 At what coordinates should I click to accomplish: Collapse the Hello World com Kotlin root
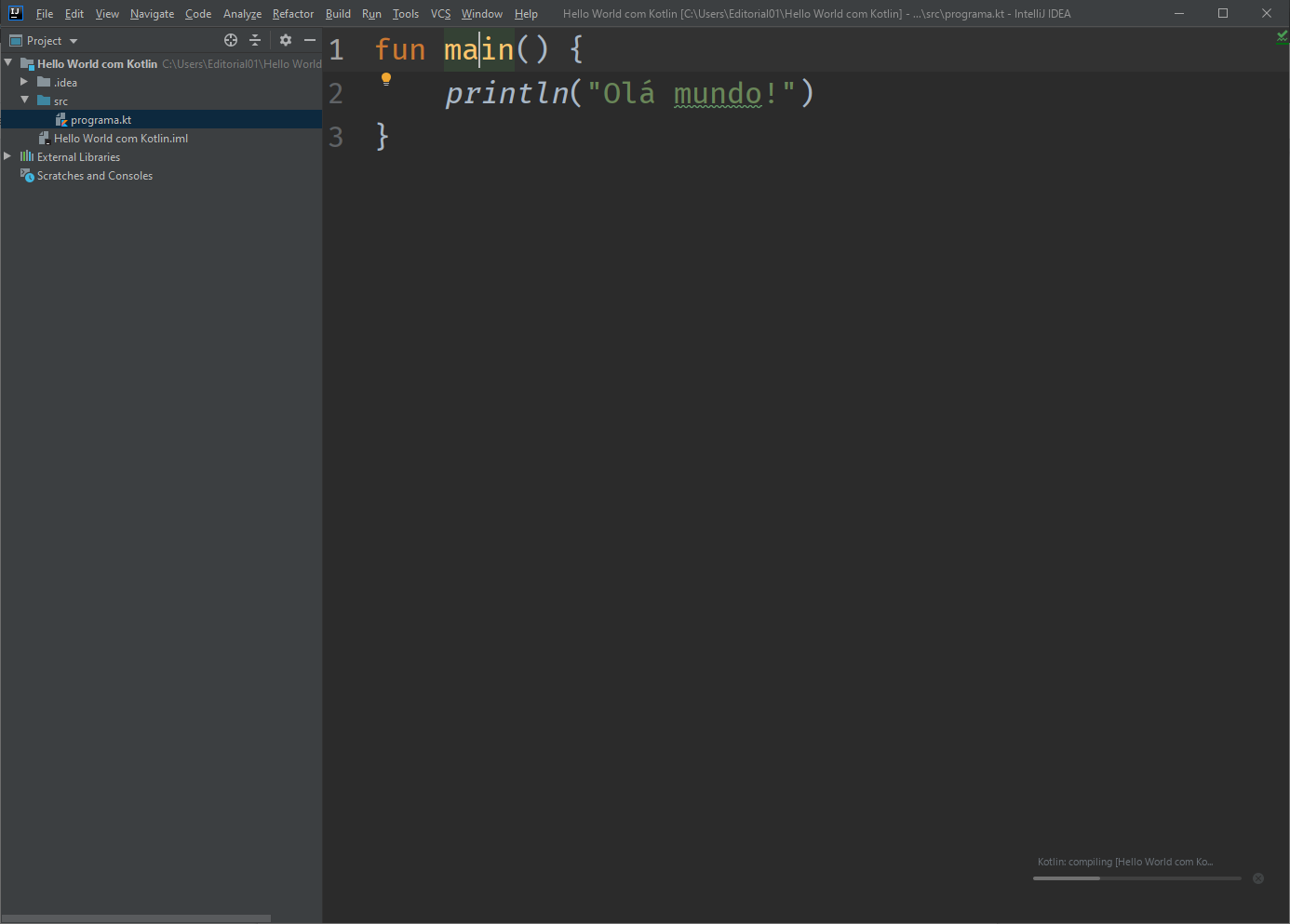[8, 63]
